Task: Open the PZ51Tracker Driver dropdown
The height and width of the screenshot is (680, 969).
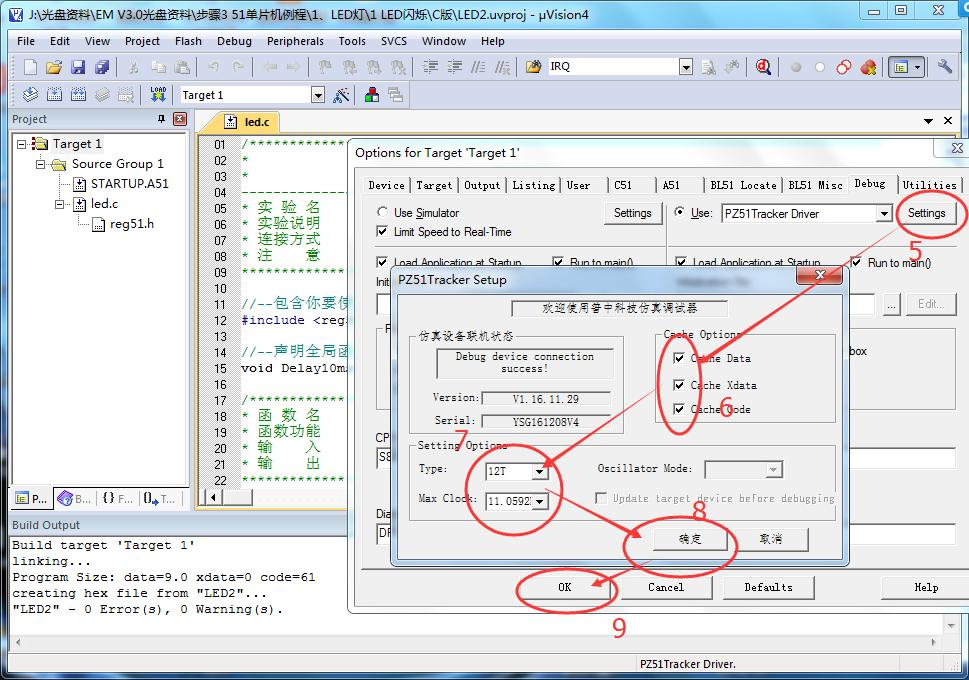Action: (x=884, y=214)
